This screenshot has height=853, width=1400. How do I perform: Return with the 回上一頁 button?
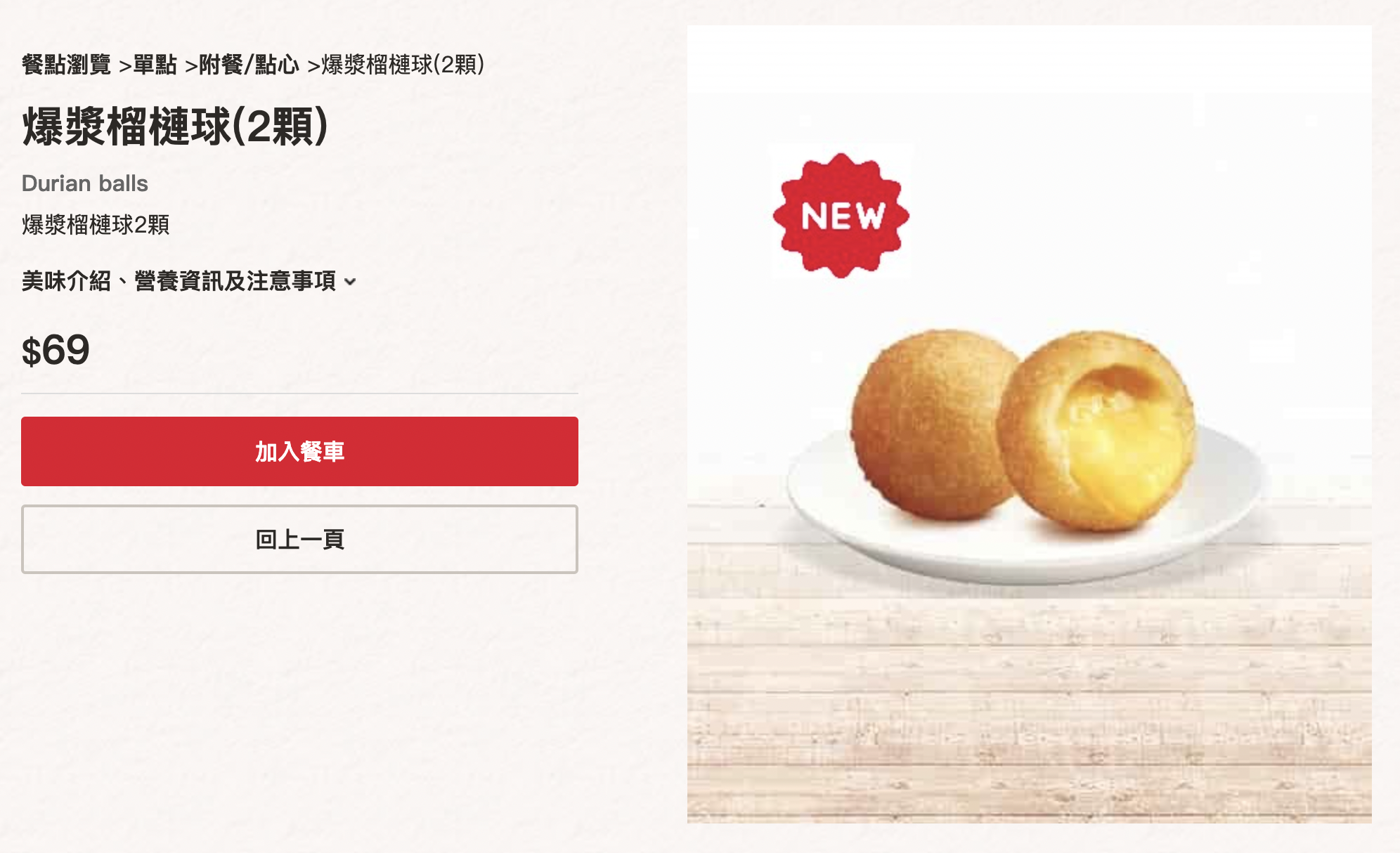[299, 539]
